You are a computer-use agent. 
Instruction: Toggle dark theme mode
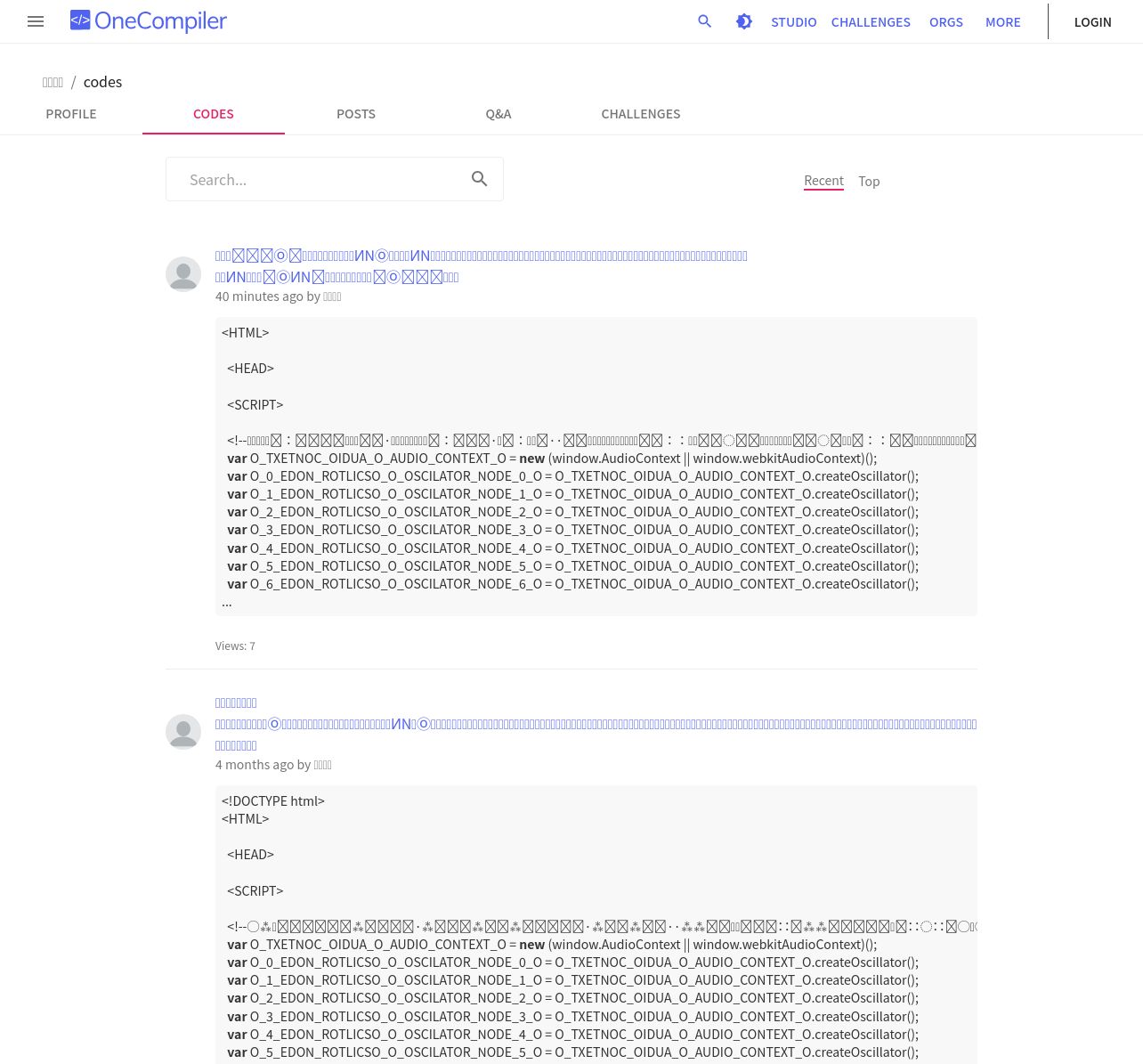pos(744,21)
